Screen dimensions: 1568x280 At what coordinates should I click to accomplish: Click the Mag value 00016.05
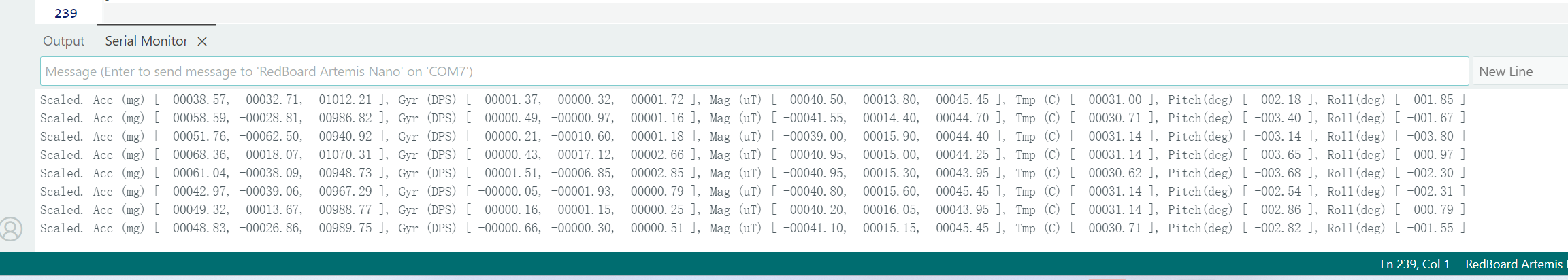pos(891,210)
